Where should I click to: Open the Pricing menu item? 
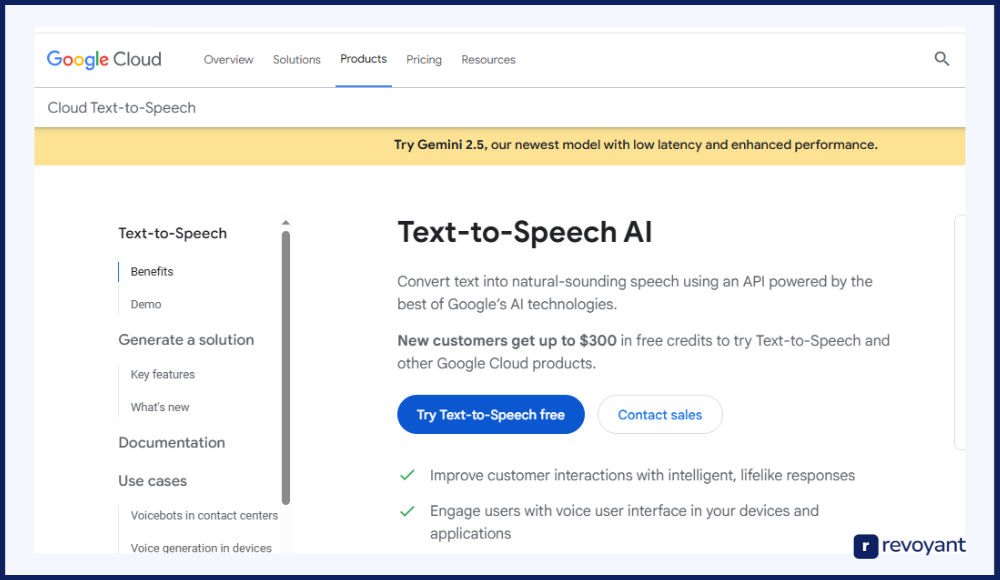pos(423,59)
